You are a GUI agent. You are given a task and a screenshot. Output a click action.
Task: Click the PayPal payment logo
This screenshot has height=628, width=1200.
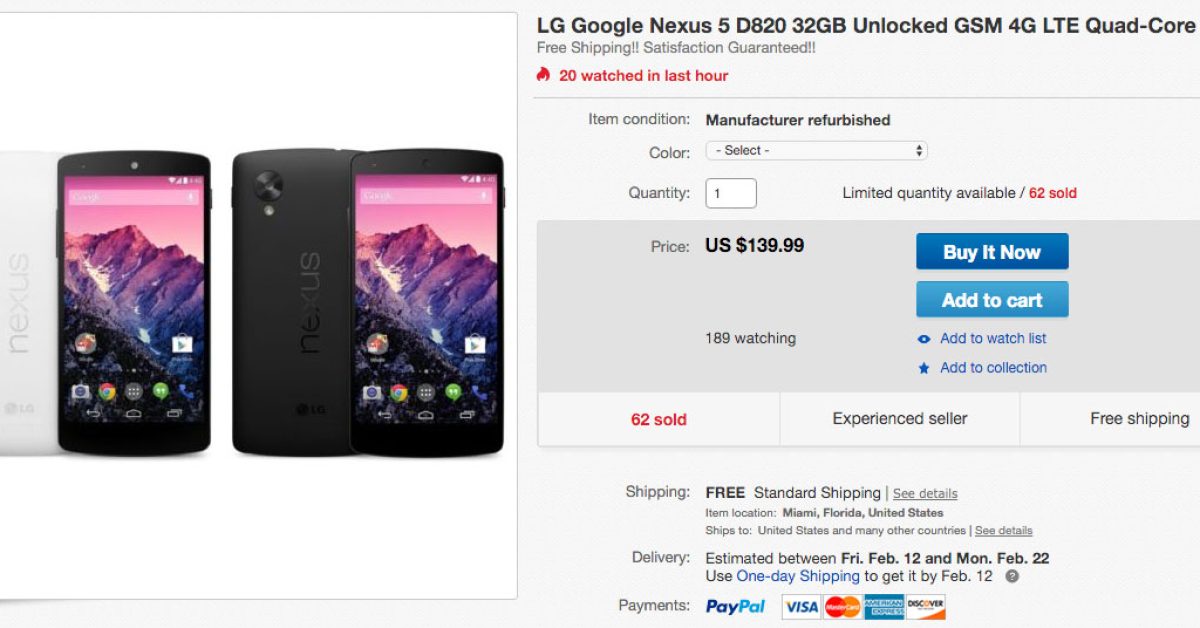tap(735, 606)
